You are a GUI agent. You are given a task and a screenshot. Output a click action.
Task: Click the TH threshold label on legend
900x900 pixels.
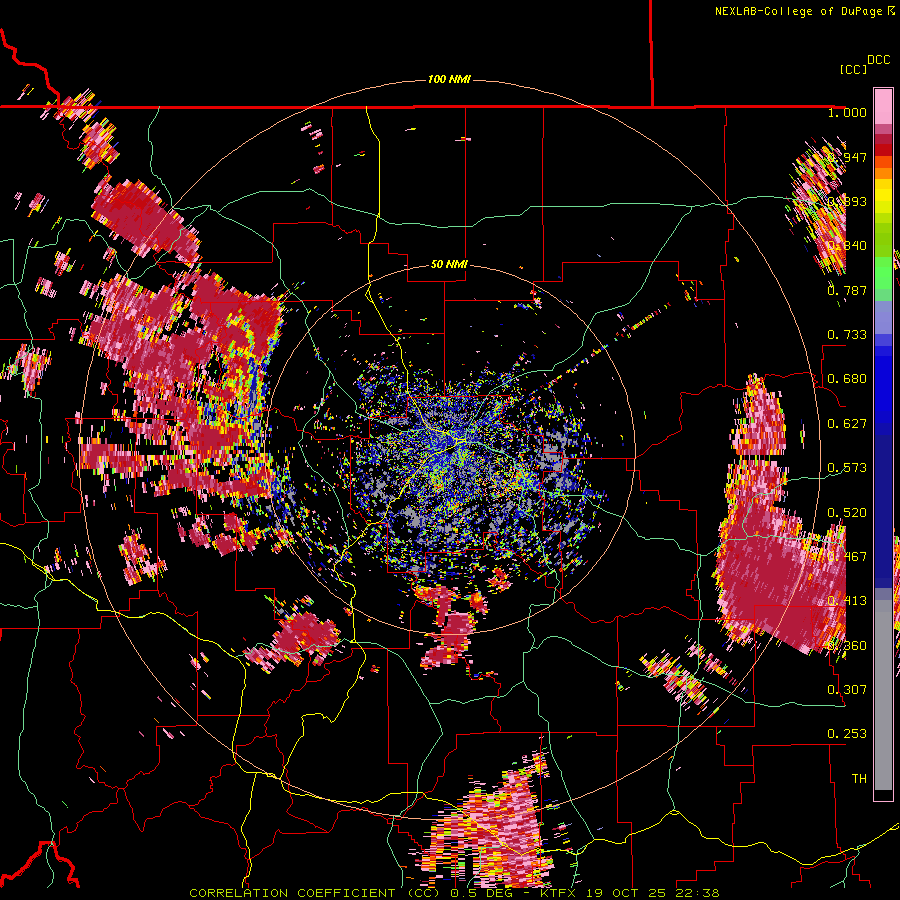click(x=859, y=779)
